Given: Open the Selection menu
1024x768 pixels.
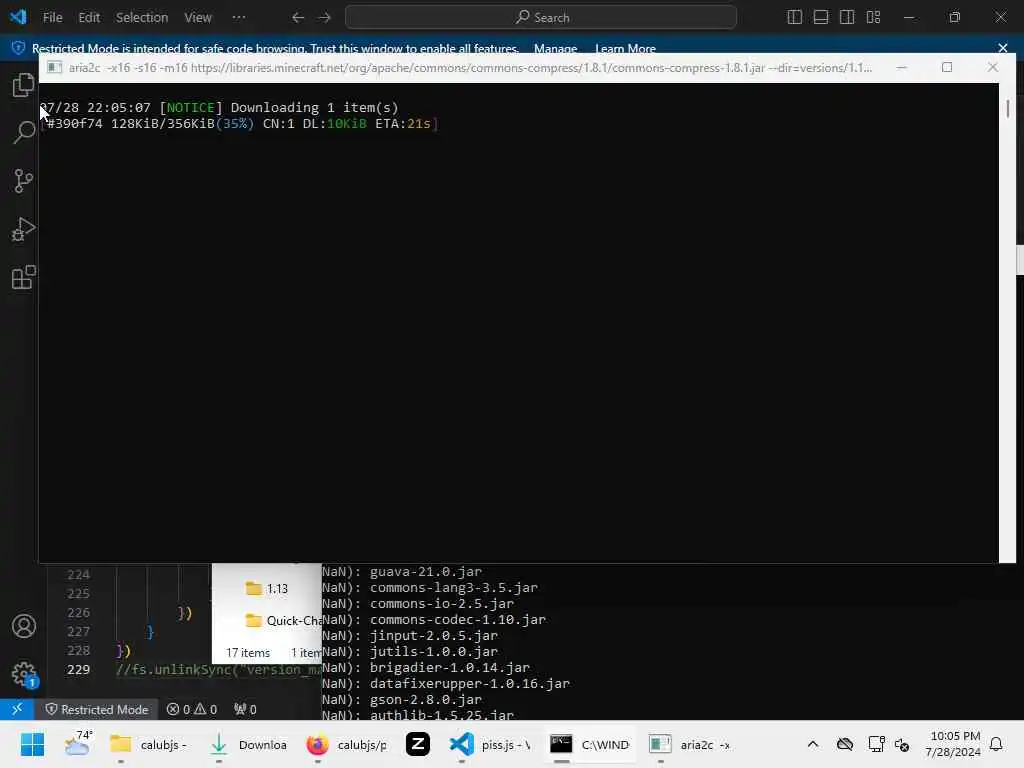Looking at the screenshot, I should pyautogui.click(x=142, y=18).
